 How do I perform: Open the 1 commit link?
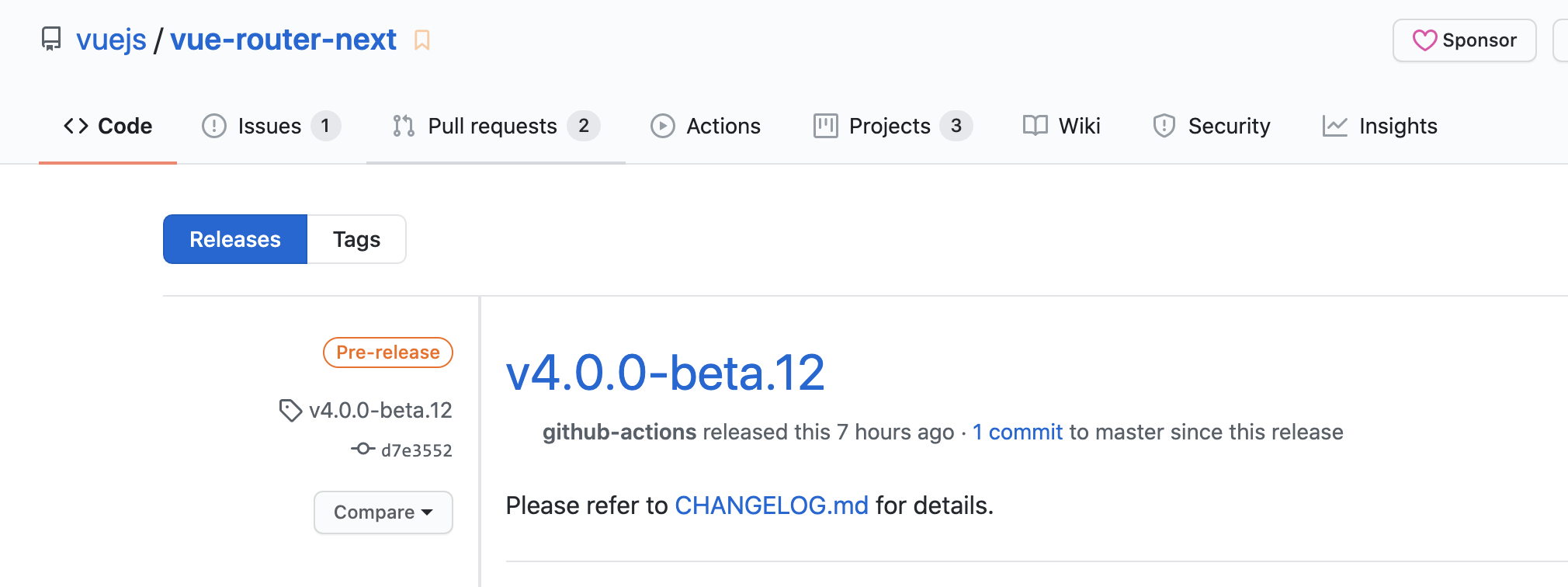click(1018, 432)
